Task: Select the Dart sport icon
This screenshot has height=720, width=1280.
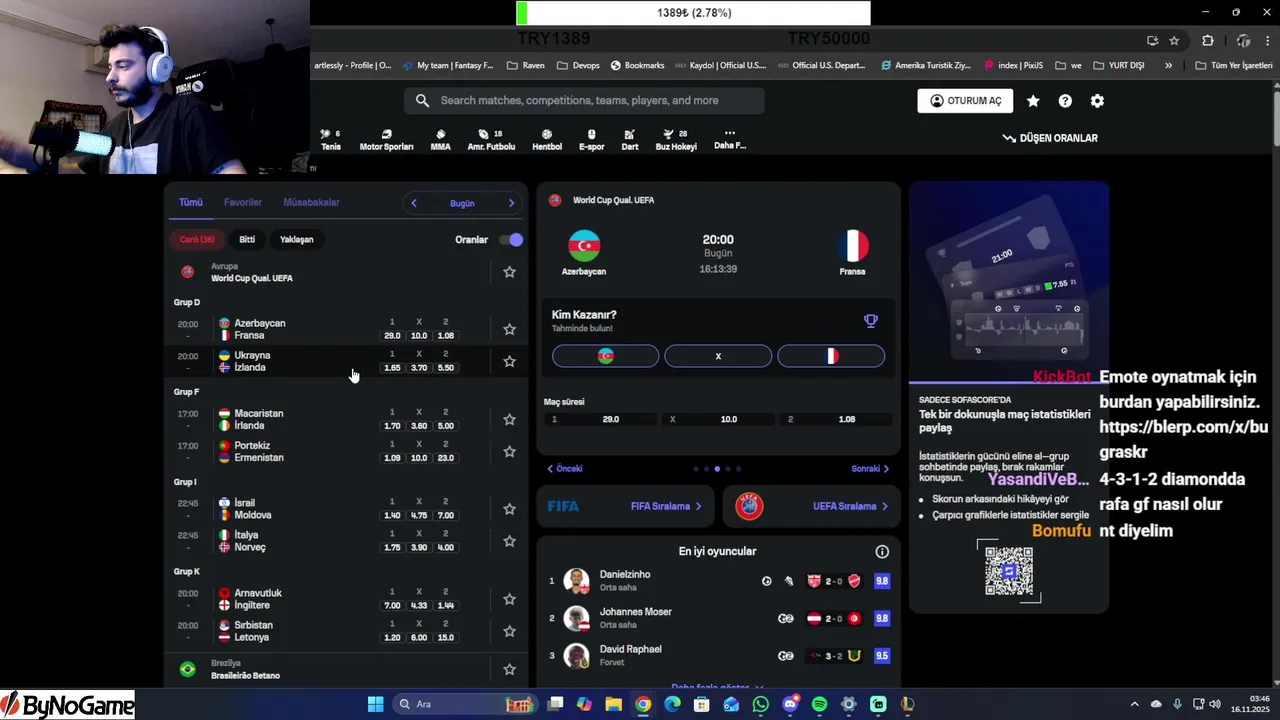Action: pos(629,140)
